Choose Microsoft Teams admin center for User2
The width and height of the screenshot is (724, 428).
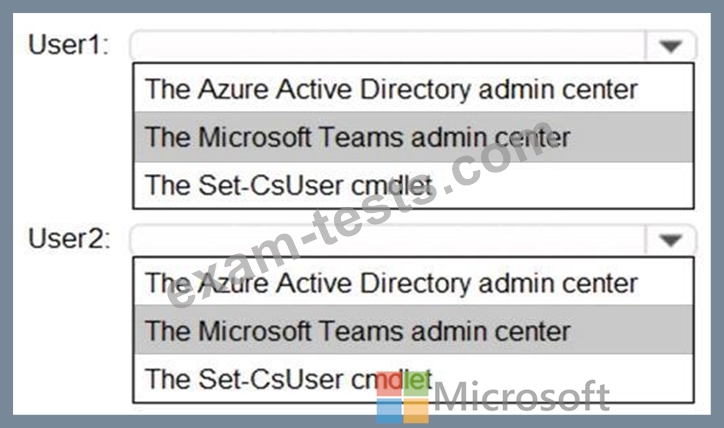413,331
